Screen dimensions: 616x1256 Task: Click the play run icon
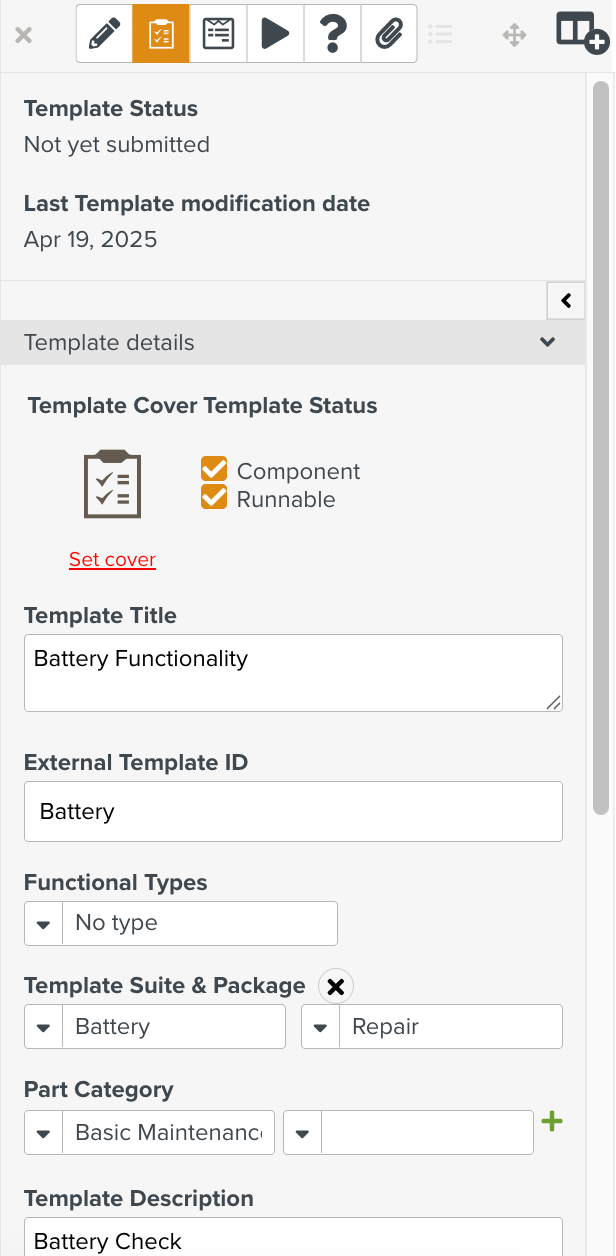tap(275, 34)
